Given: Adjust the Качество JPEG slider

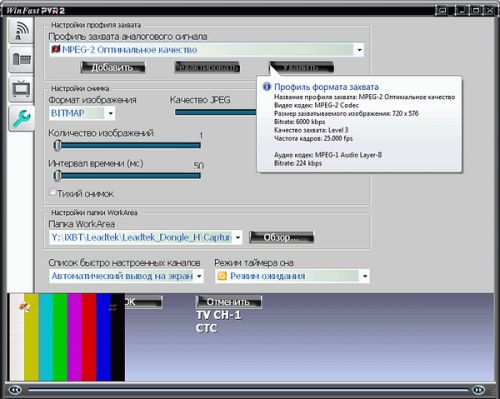Looking at the screenshot, I should tap(216, 112).
